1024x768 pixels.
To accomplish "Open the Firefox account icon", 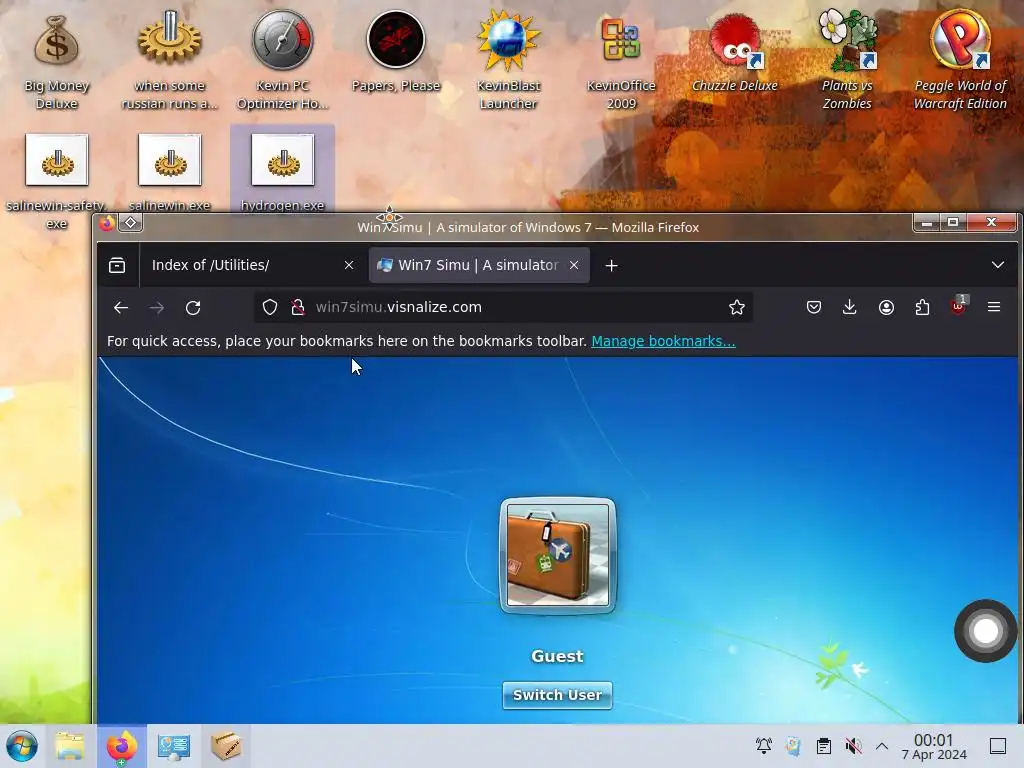I will click(x=886, y=308).
